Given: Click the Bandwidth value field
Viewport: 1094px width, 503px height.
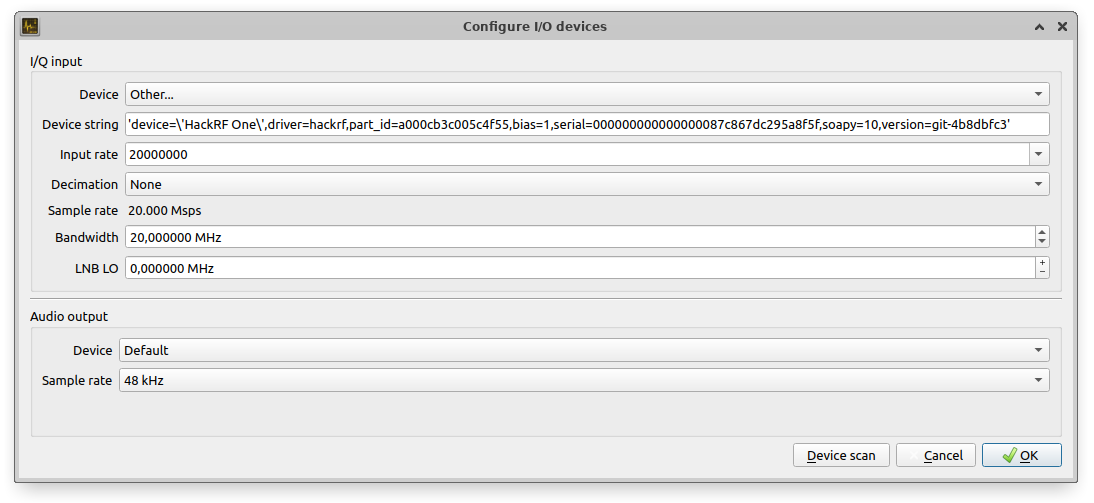Looking at the screenshot, I should pyautogui.click(x=579, y=238).
